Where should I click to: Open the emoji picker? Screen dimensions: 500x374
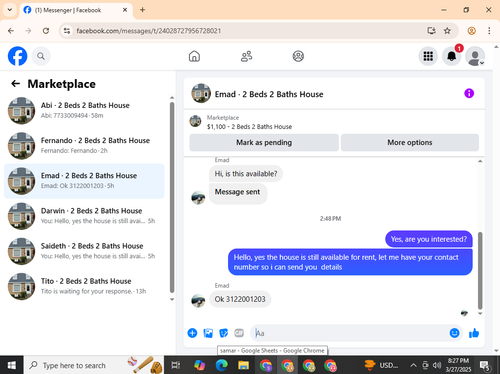point(454,333)
